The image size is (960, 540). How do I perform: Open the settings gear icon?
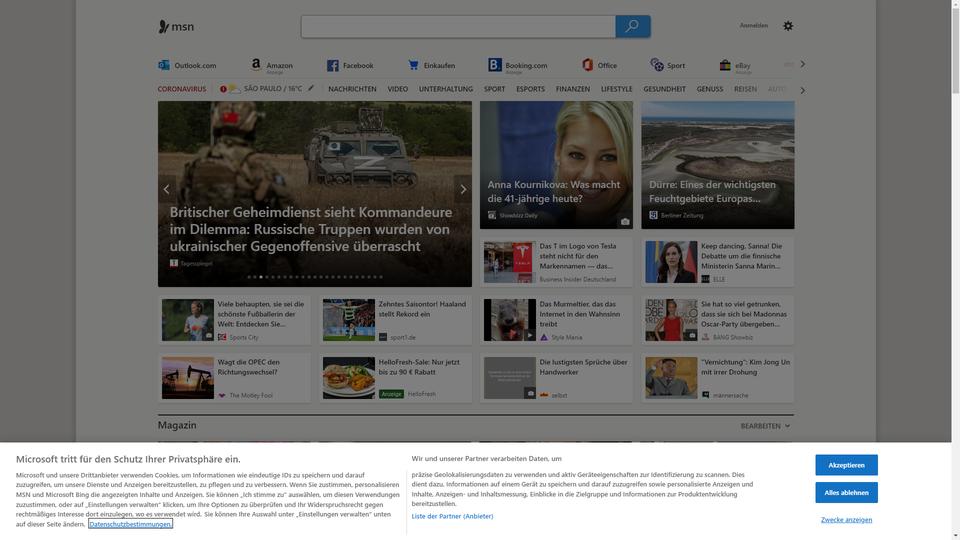click(788, 26)
